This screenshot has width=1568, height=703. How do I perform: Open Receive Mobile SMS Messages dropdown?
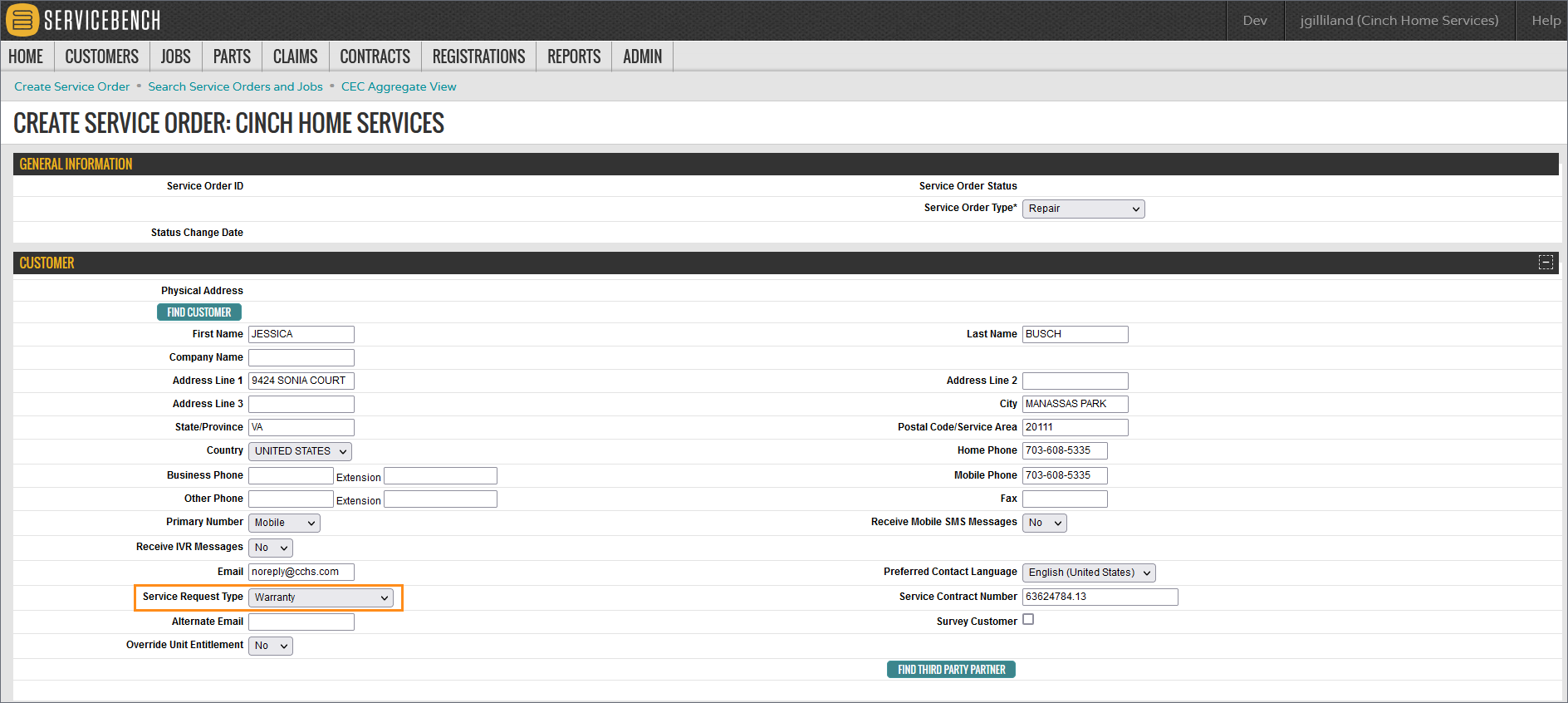pyautogui.click(x=1045, y=523)
